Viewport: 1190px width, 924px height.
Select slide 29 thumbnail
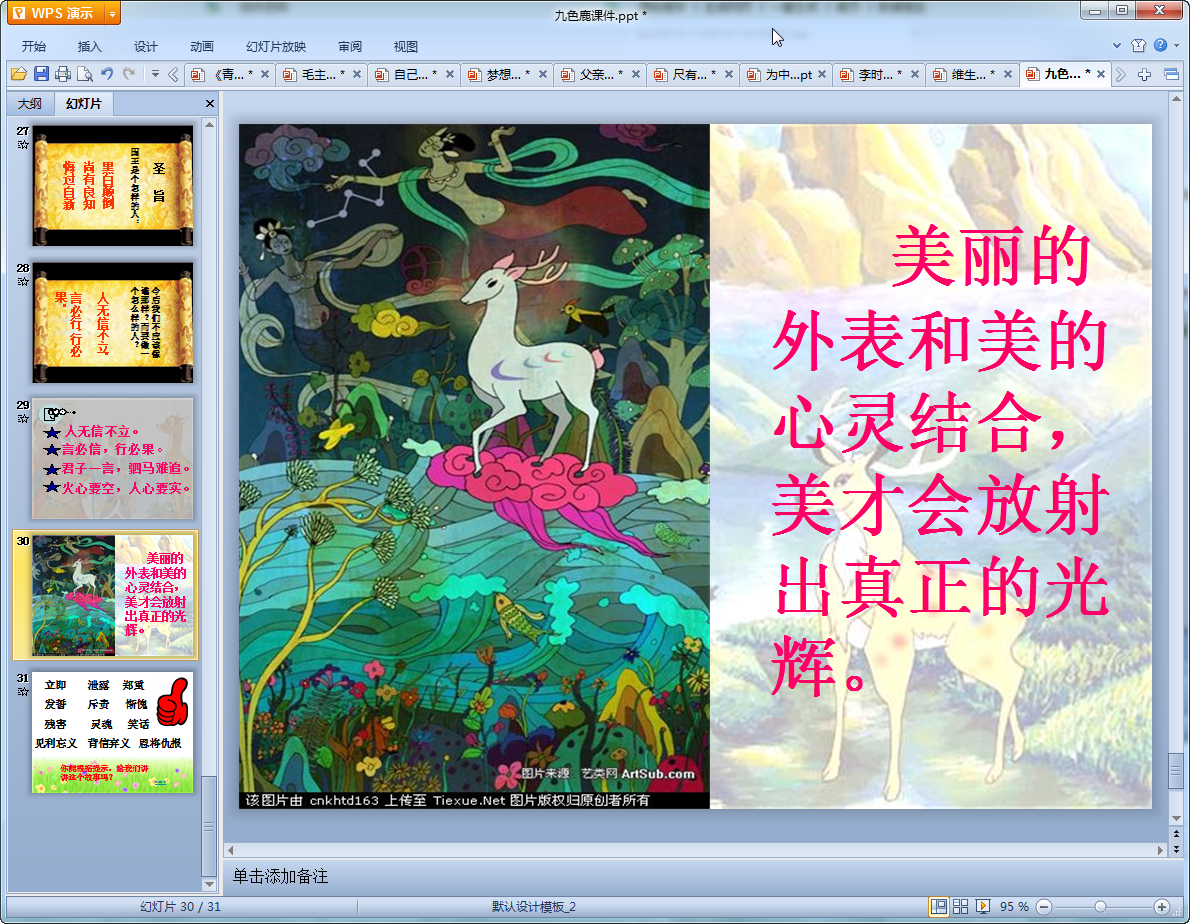pos(112,458)
